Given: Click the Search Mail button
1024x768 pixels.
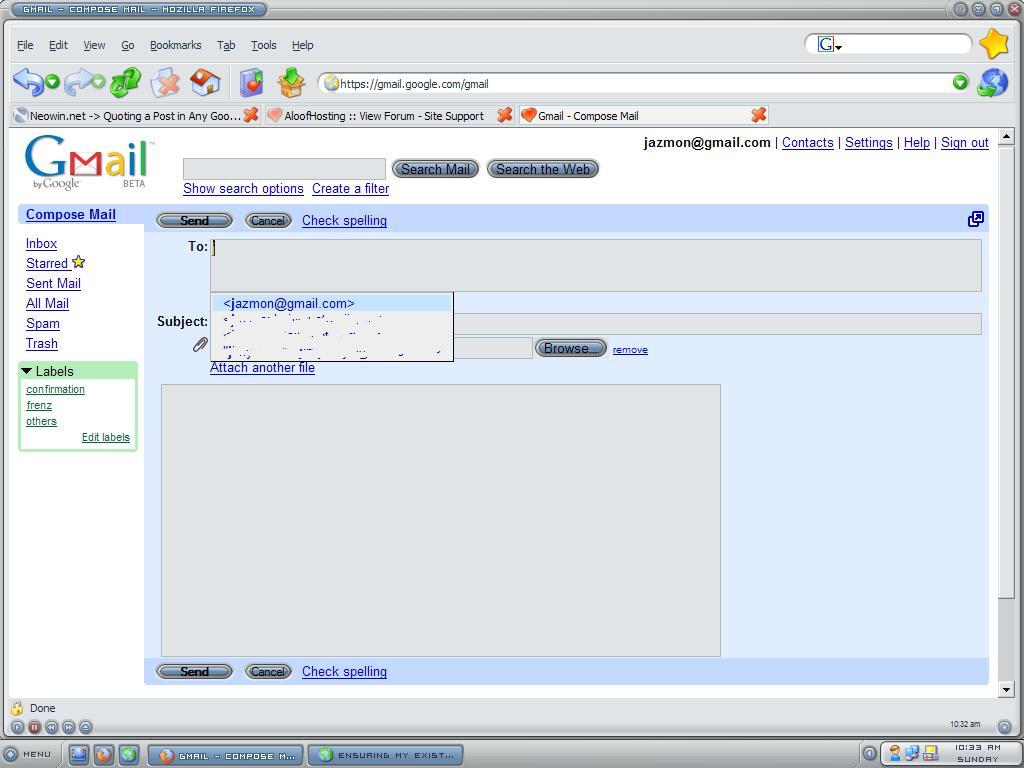Looking at the screenshot, I should click(x=435, y=169).
